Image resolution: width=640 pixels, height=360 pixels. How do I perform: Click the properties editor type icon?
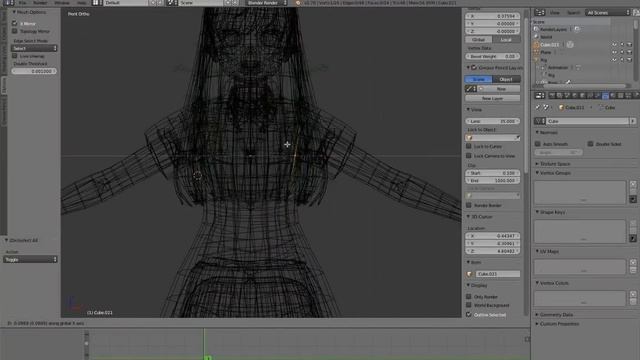coord(540,96)
